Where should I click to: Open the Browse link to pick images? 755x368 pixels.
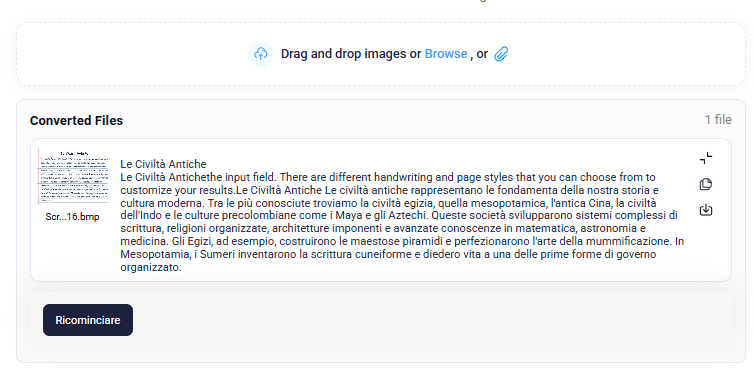click(x=446, y=53)
